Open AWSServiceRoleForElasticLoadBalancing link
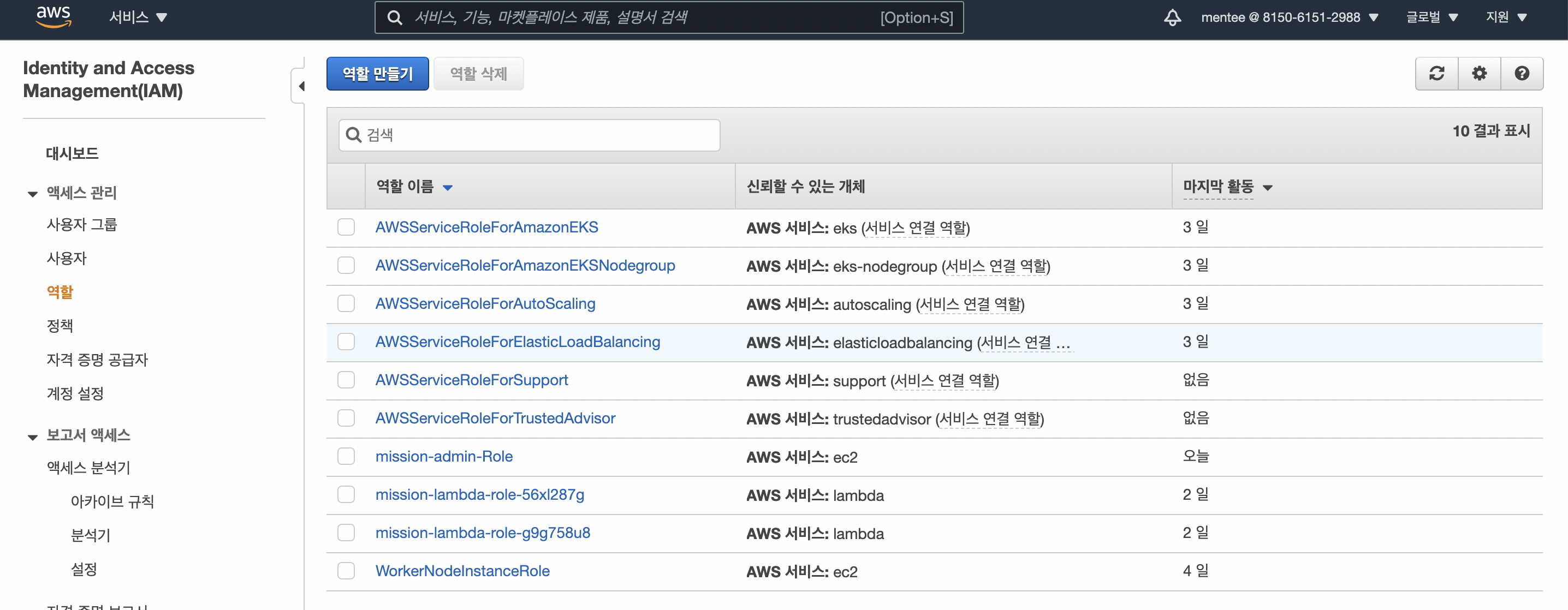 tap(518, 342)
